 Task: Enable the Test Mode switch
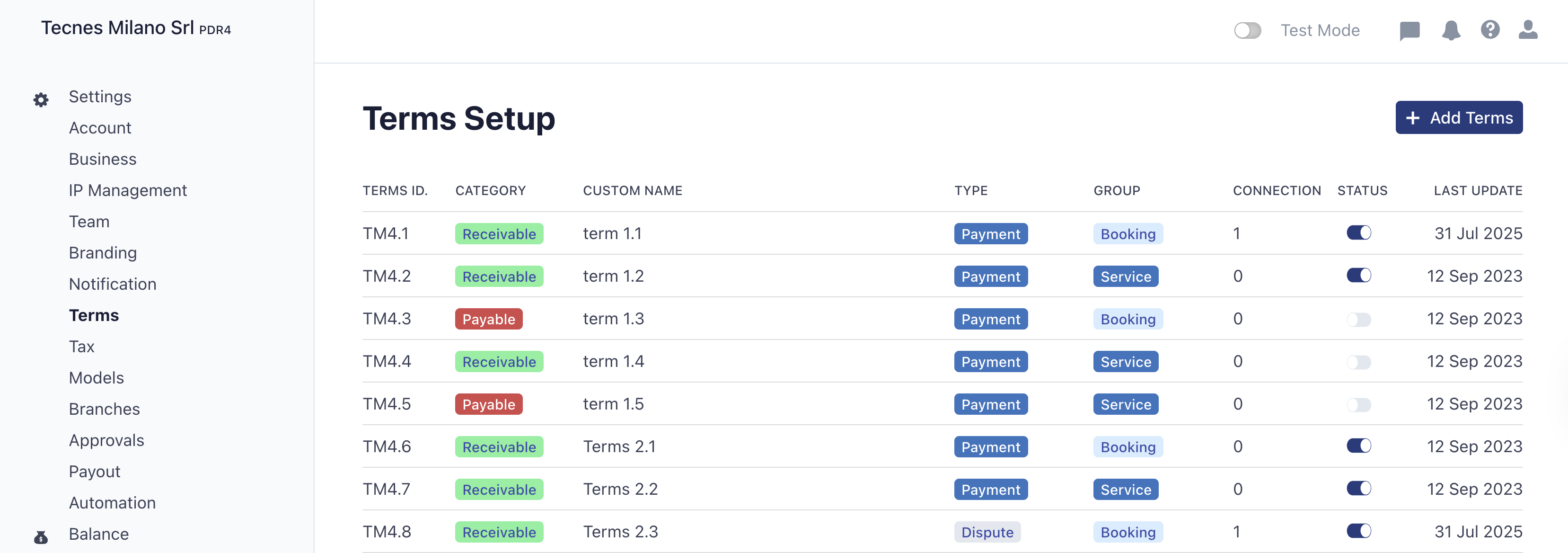(1247, 30)
